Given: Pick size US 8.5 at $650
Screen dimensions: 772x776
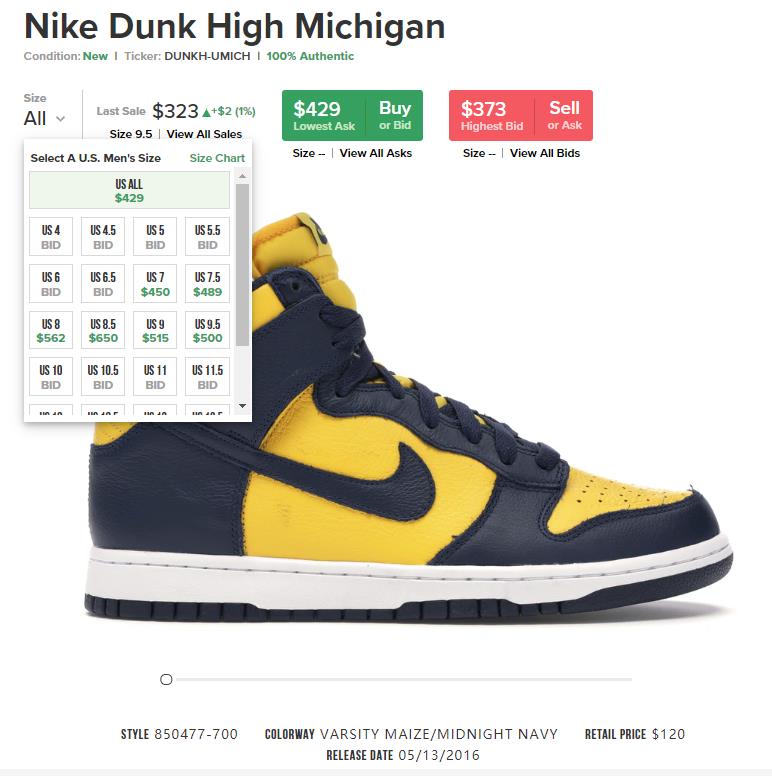Looking at the screenshot, I should point(103,330).
